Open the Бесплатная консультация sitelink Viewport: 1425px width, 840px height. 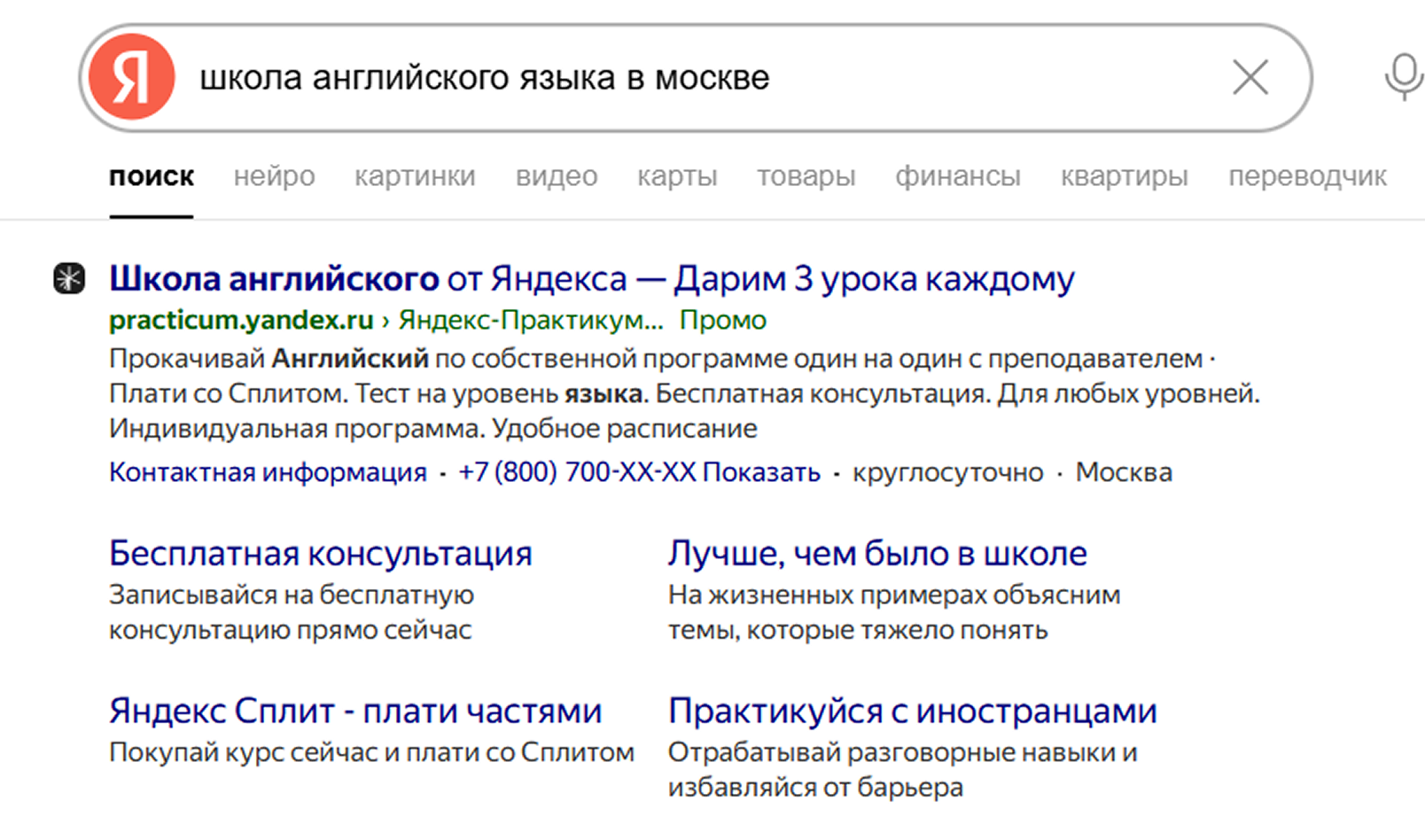pyautogui.click(x=320, y=553)
